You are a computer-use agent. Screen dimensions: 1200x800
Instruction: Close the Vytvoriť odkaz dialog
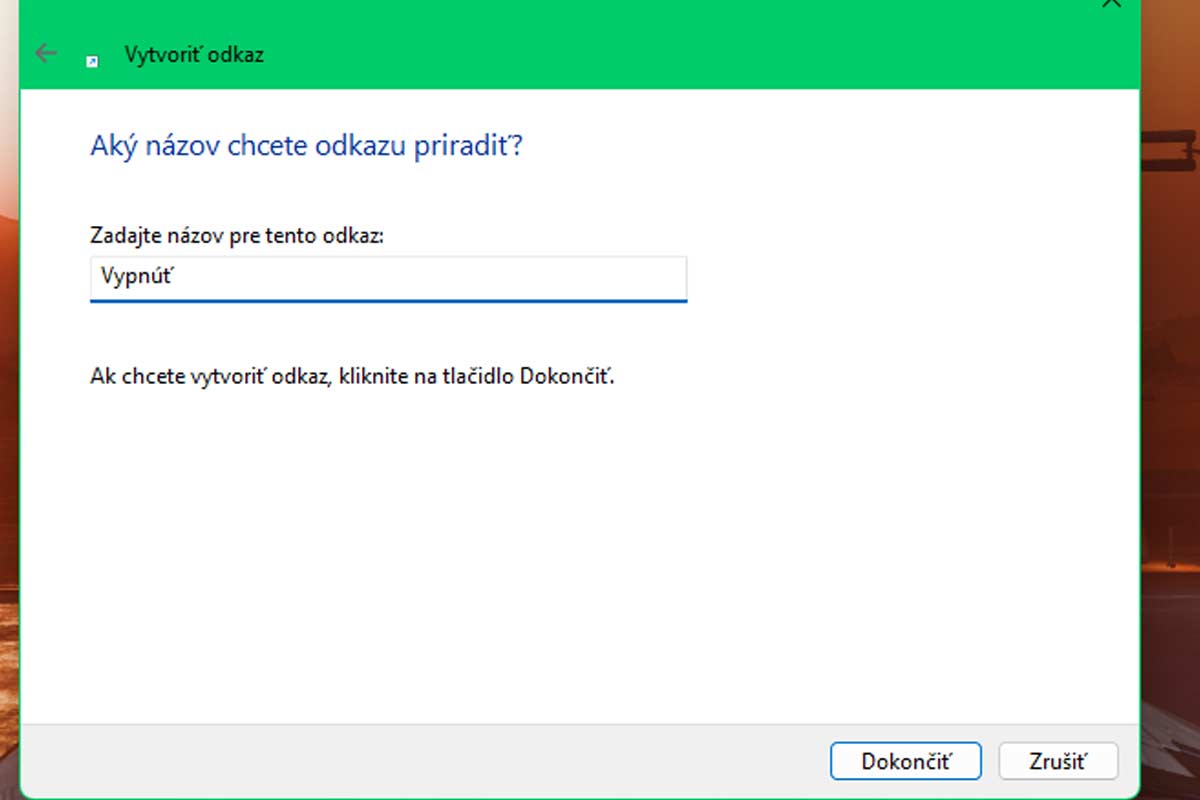tap(1111, 4)
